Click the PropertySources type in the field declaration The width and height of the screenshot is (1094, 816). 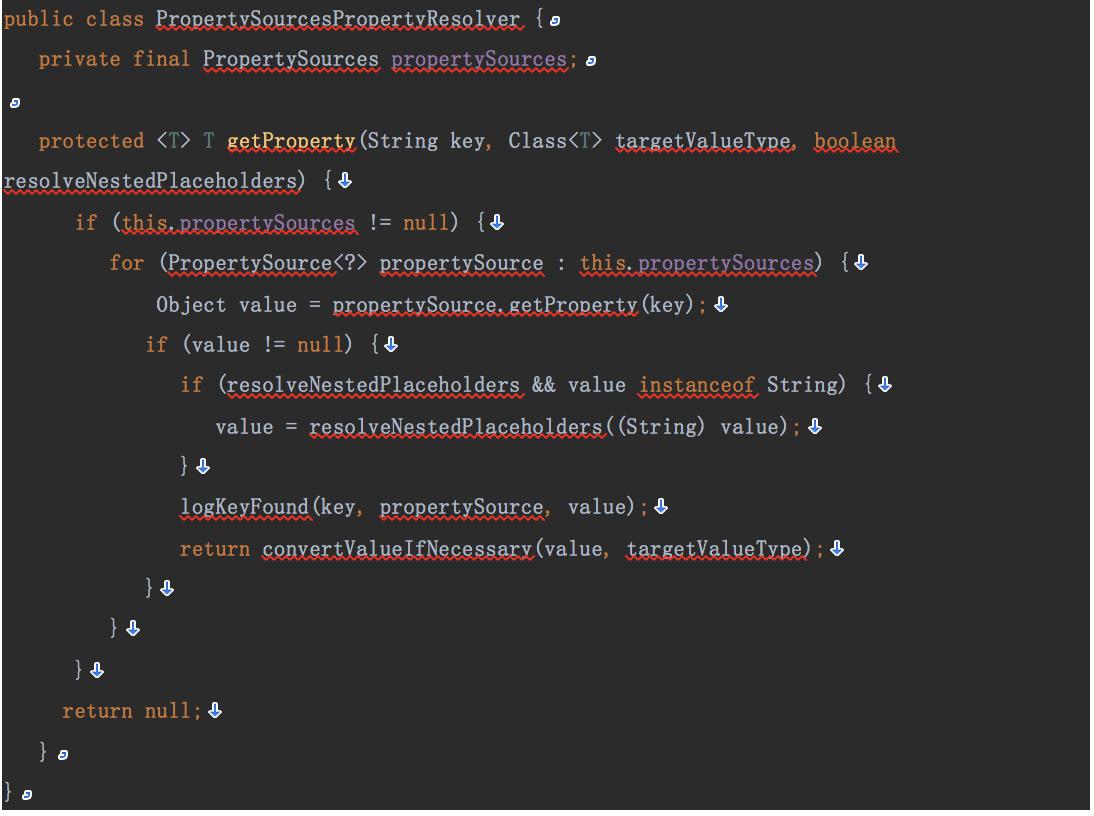click(x=291, y=59)
